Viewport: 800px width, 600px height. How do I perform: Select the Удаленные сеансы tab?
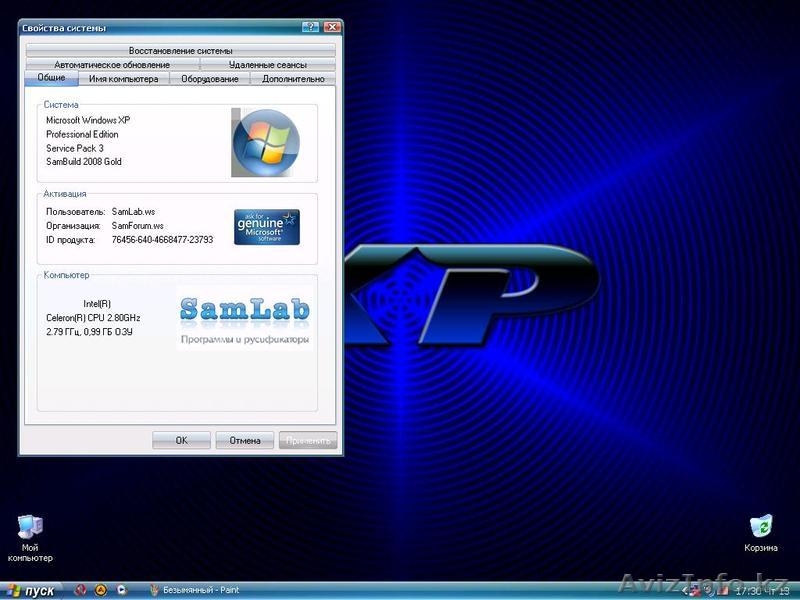tap(266, 64)
